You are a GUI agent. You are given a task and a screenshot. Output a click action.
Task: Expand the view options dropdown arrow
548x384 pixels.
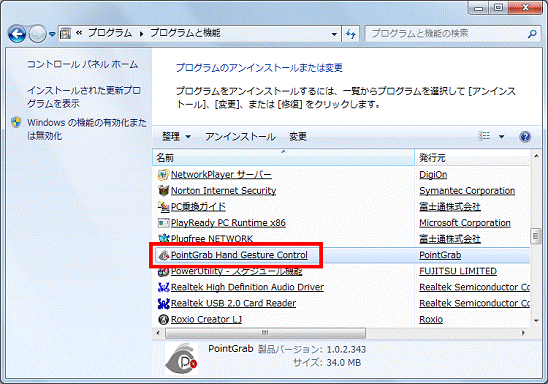point(501,137)
